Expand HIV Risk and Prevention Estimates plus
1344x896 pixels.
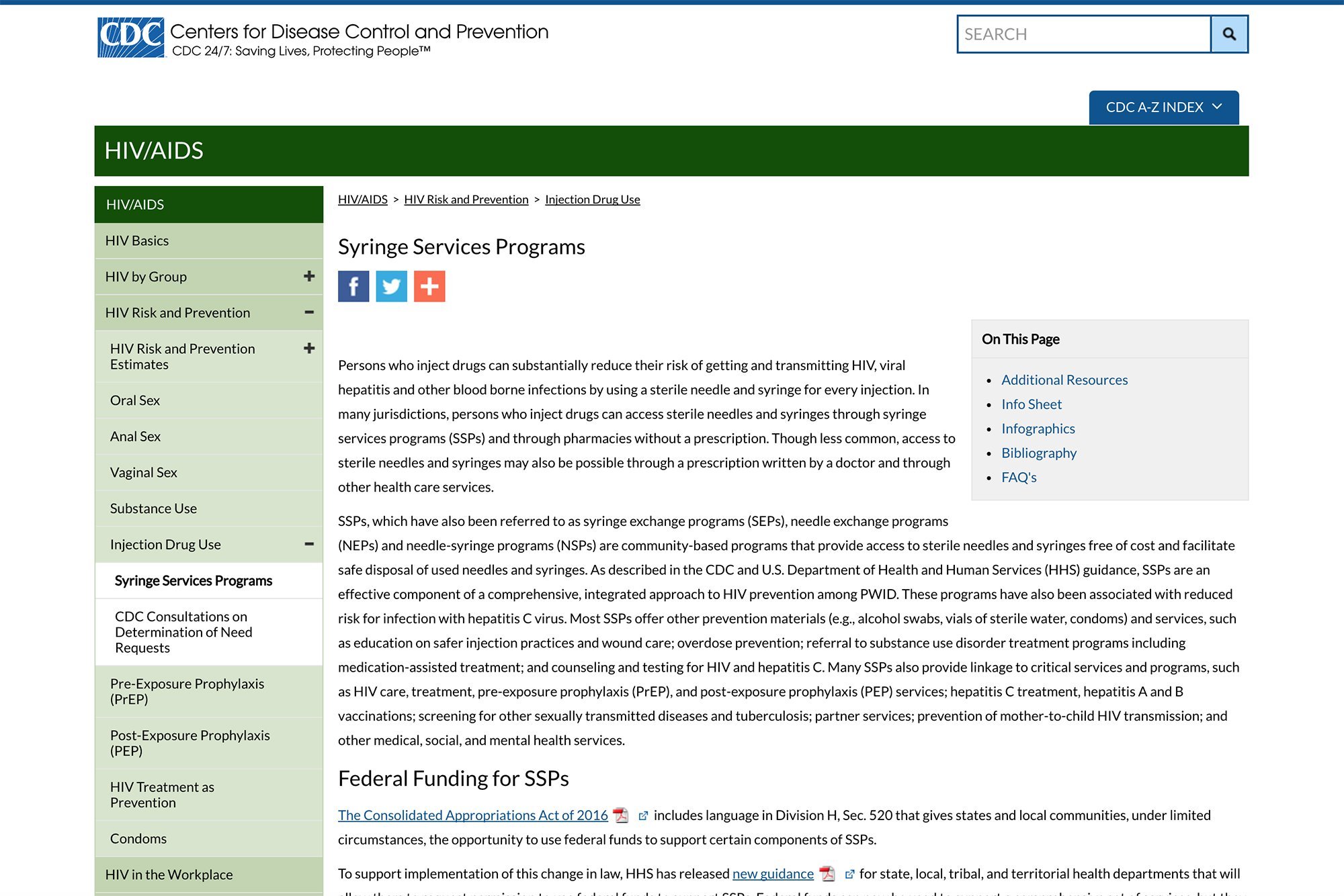point(309,348)
